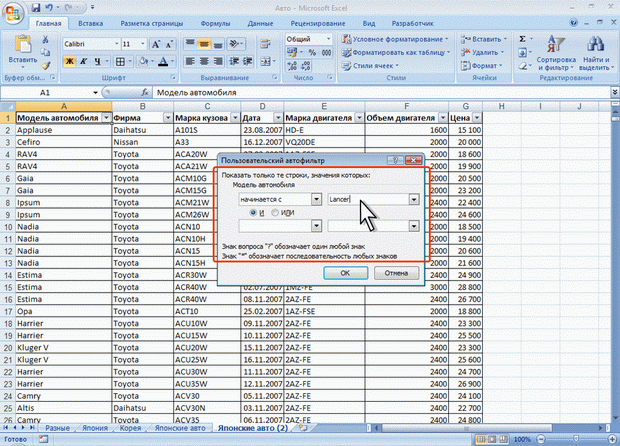Open the Фирма column filter dropdown
Viewport: 620px width, 446px height.
pyautogui.click(x=168, y=118)
